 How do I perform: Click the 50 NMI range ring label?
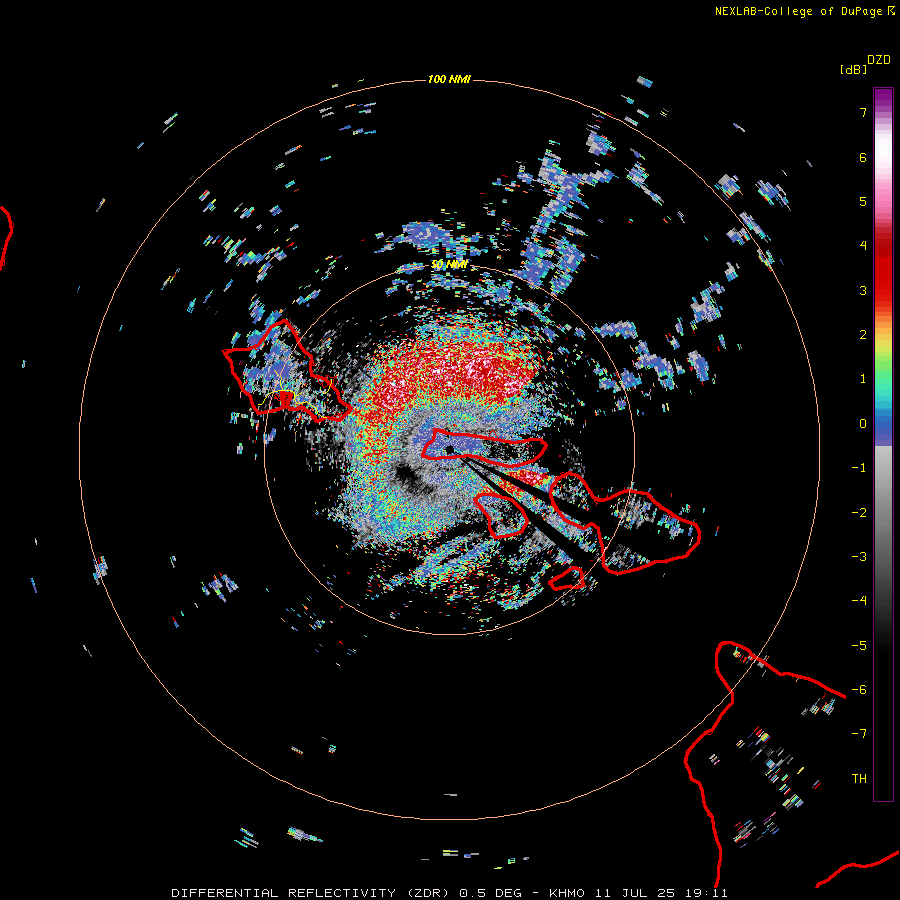[x=449, y=265]
